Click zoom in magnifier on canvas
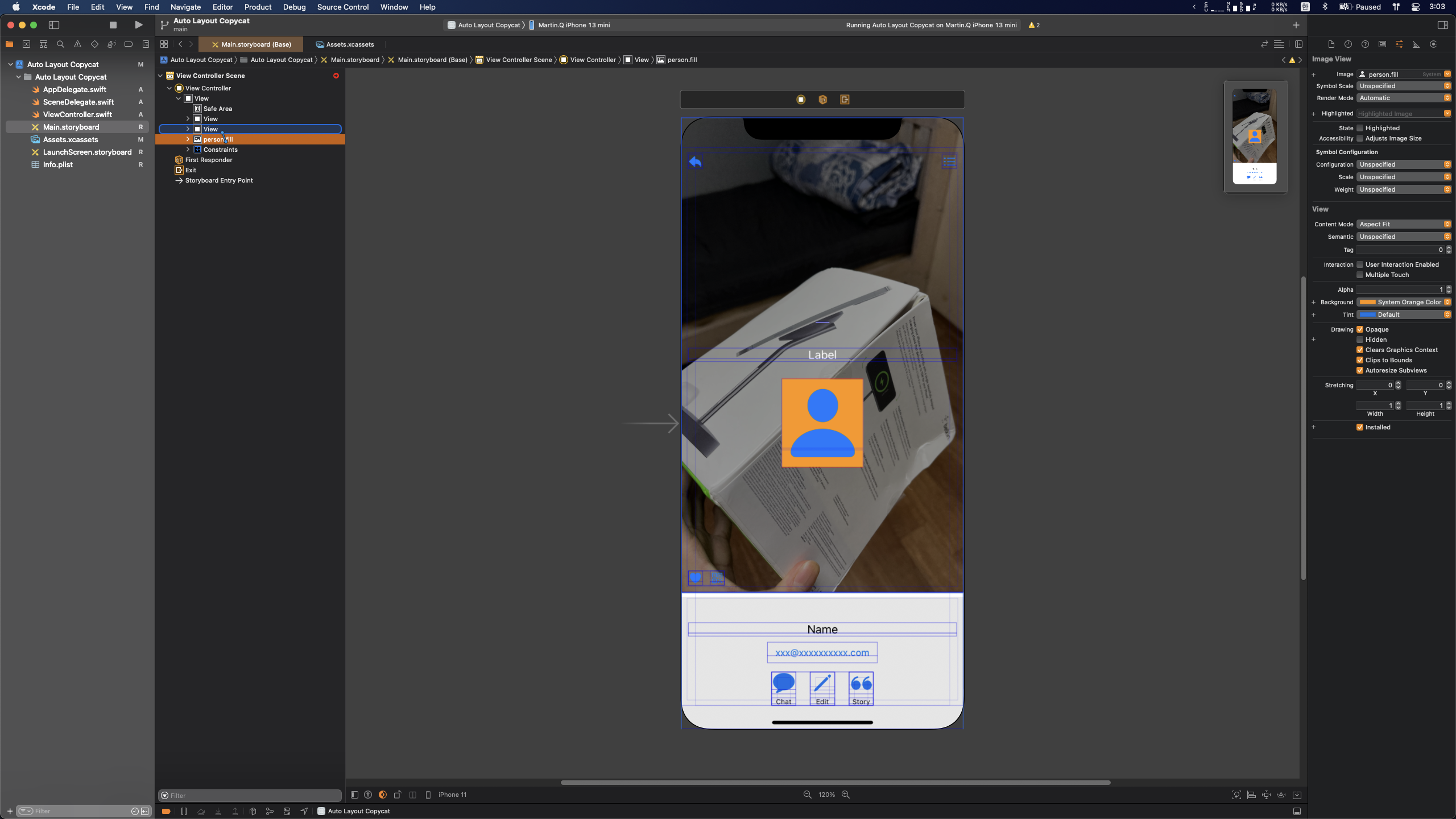The image size is (1456, 819). (x=846, y=795)
